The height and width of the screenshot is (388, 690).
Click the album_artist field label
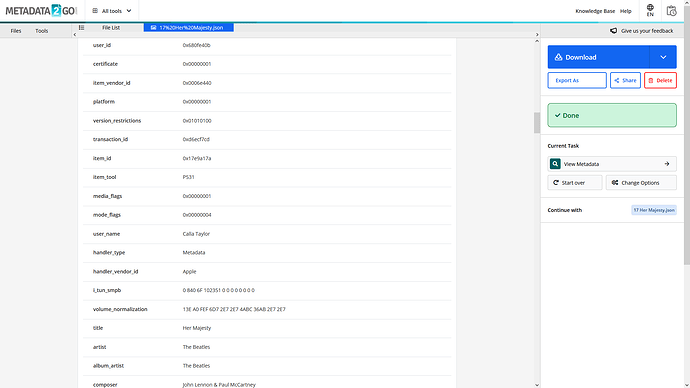[108, 366]
